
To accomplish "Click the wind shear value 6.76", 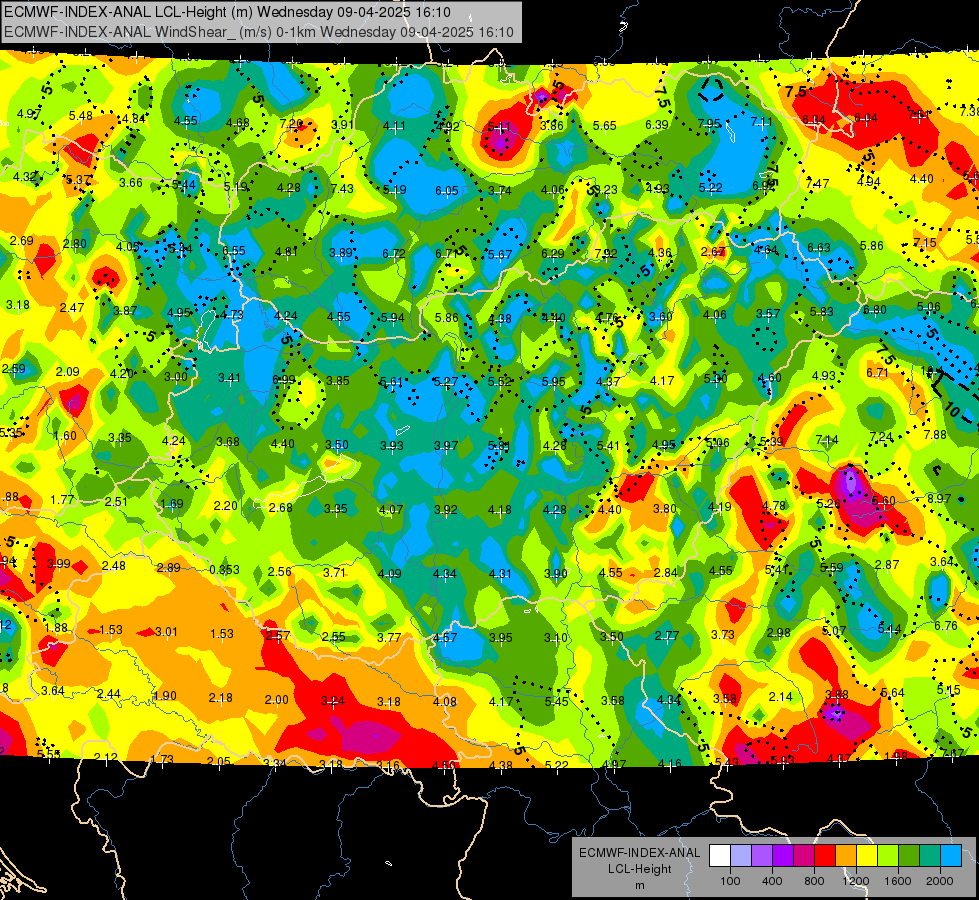I will coord(946,625).
